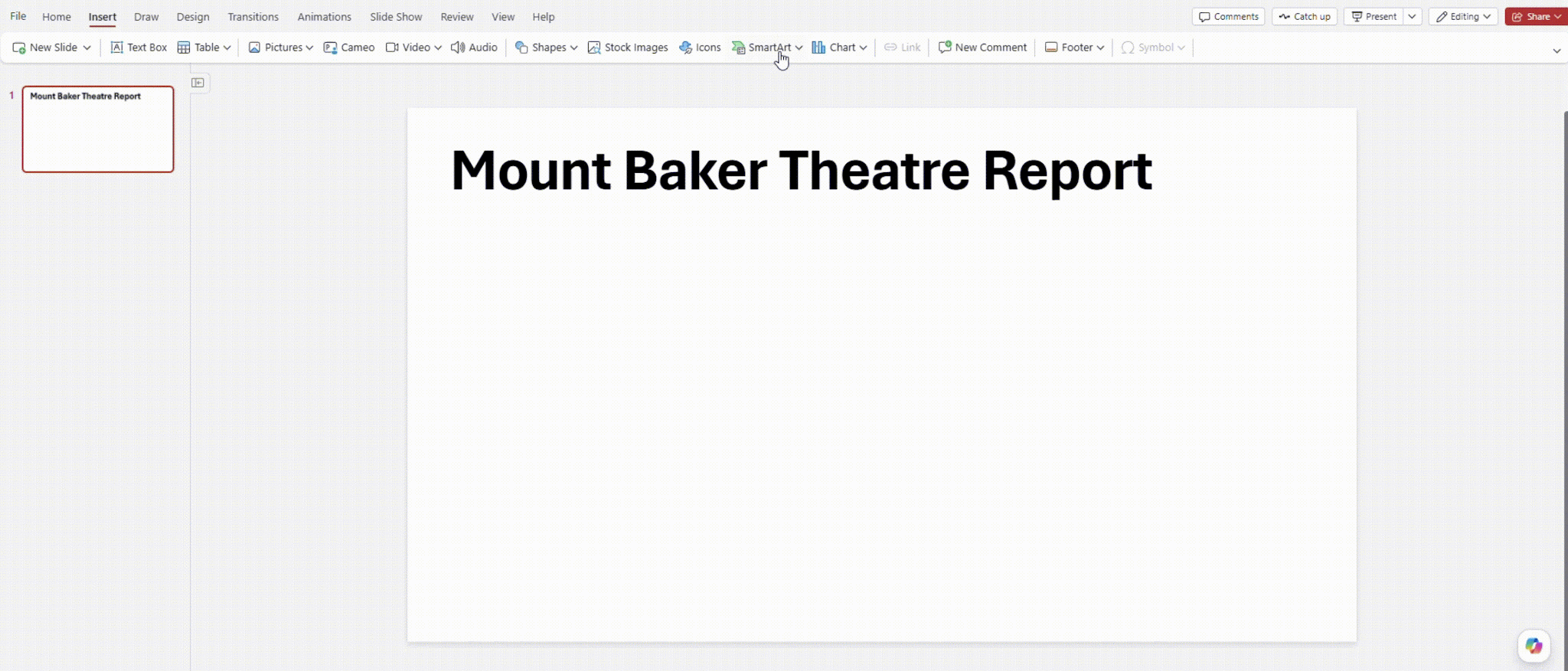
Task: Expand the Footer dropdown arrow
Action: (x=1100, y=47)
